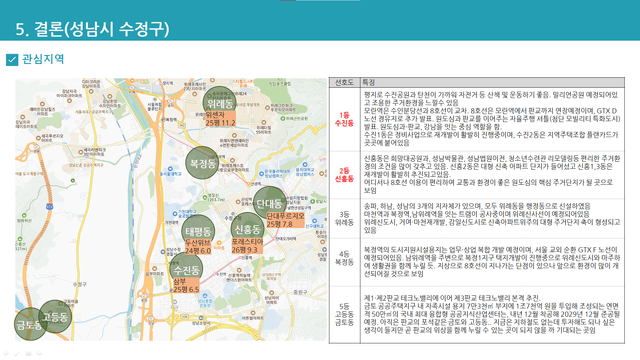The width and height of the screenshot is (640, 360).
Task: Select the 고등동 circle marker on map
Action: point(55,316)
